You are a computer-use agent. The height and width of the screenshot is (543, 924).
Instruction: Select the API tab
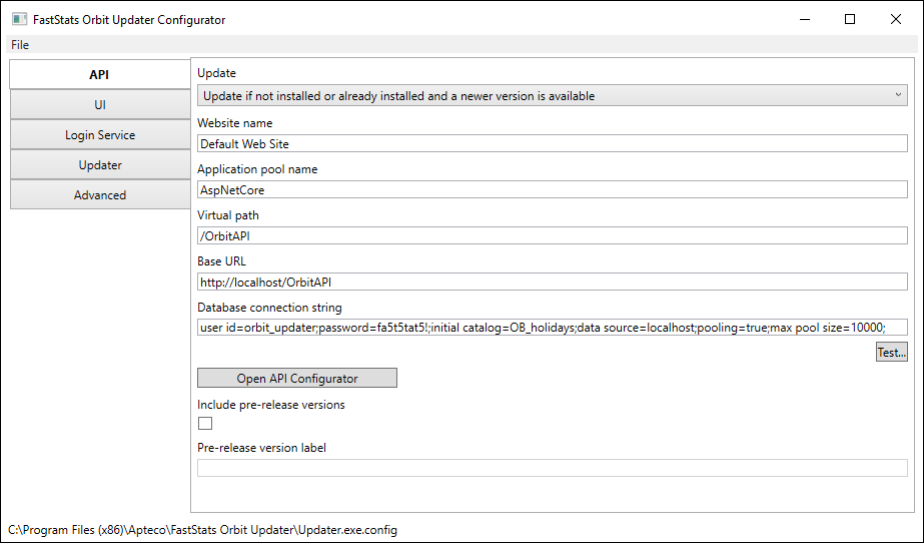[x=100, y=74]
